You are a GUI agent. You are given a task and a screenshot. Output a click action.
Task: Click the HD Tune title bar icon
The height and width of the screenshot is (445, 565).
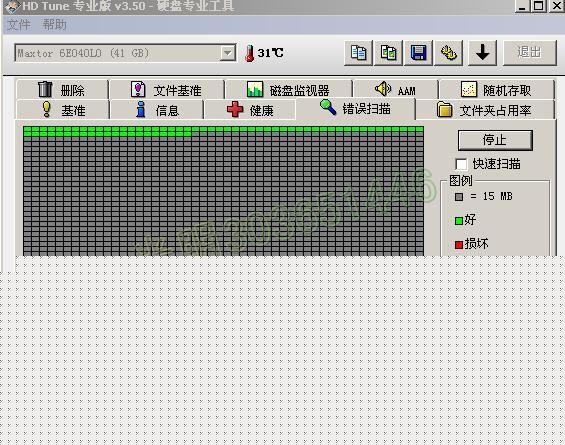coord(12,6)
